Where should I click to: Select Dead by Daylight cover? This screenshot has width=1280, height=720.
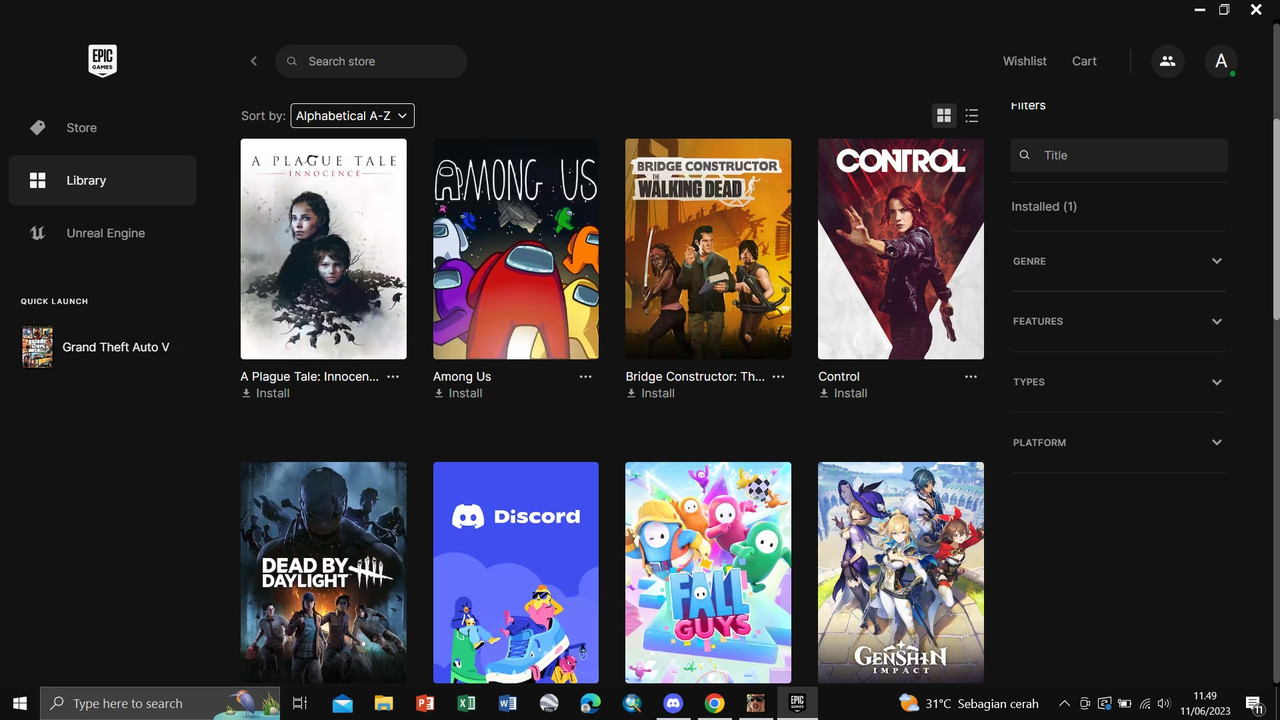(x=323, y=572)
